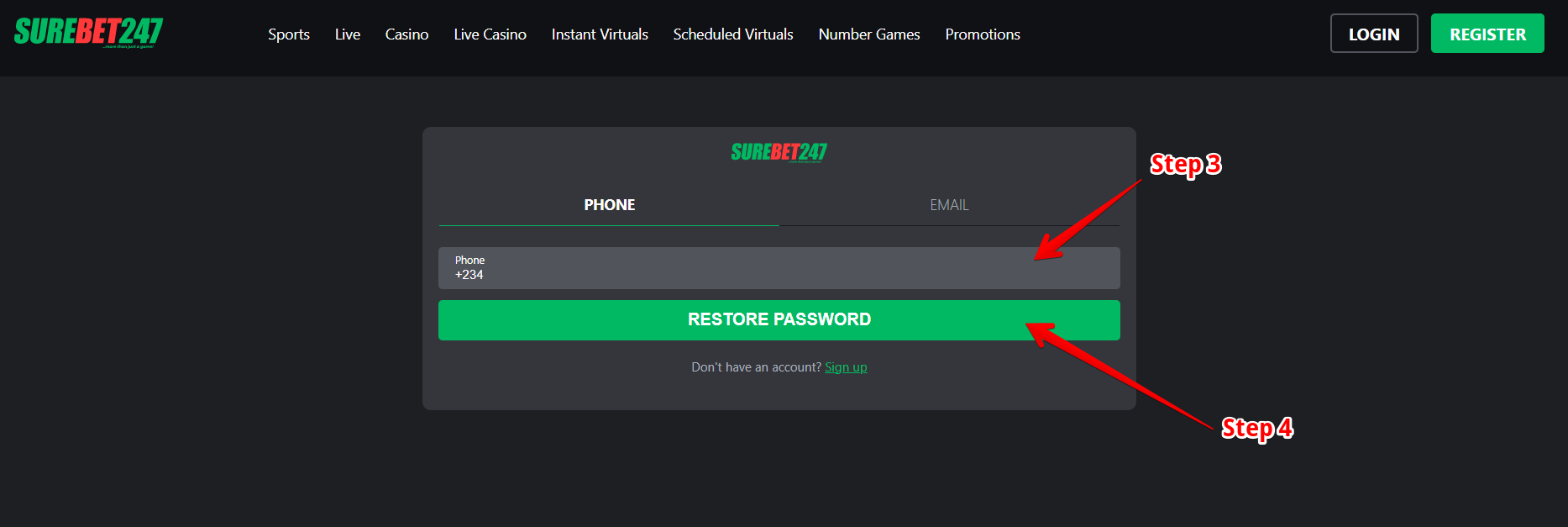Click the Step 3 annotation label

(x=1185, y=165)
